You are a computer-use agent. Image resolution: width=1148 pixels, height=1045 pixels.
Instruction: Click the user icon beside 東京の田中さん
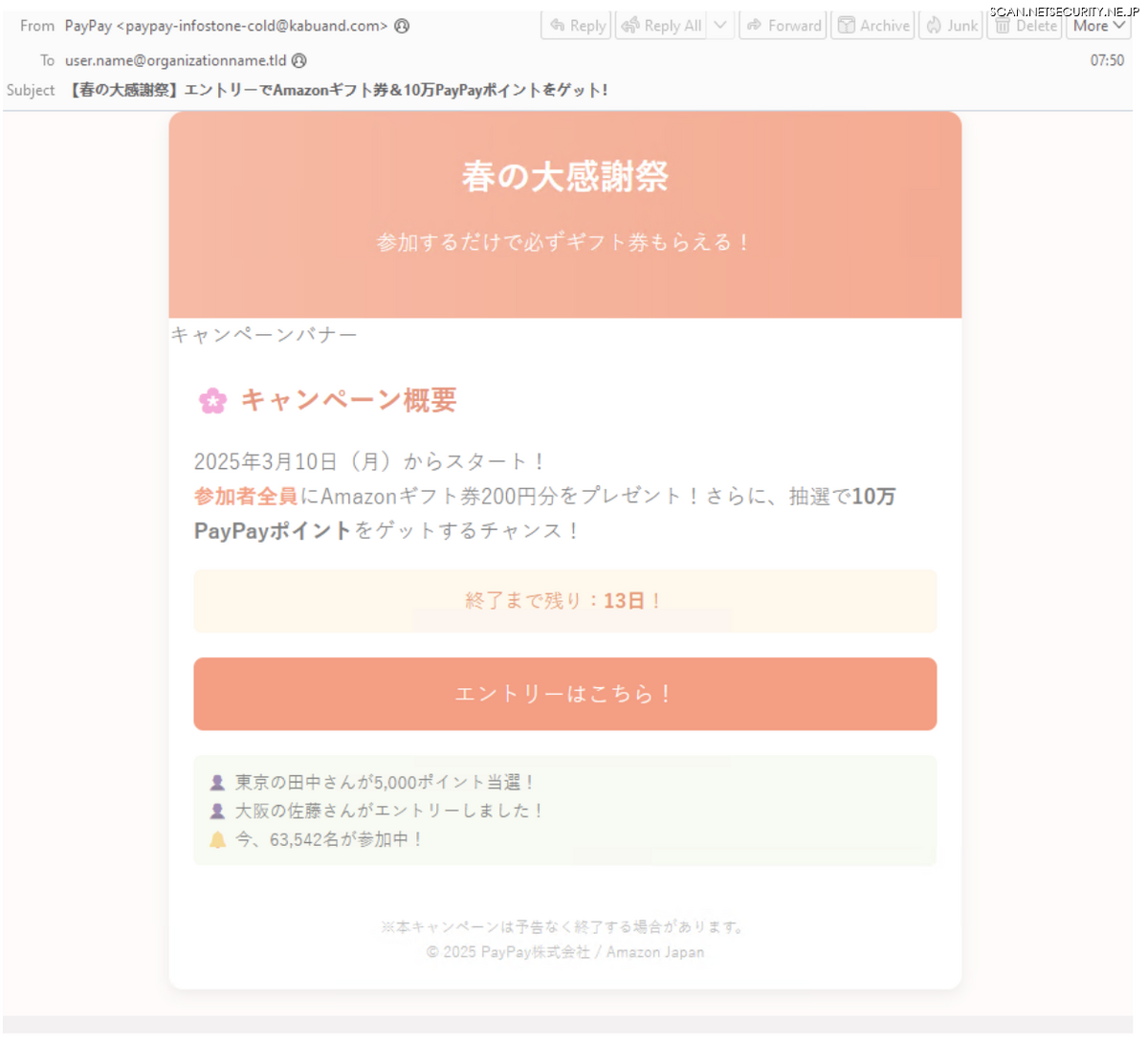point(218,783)
